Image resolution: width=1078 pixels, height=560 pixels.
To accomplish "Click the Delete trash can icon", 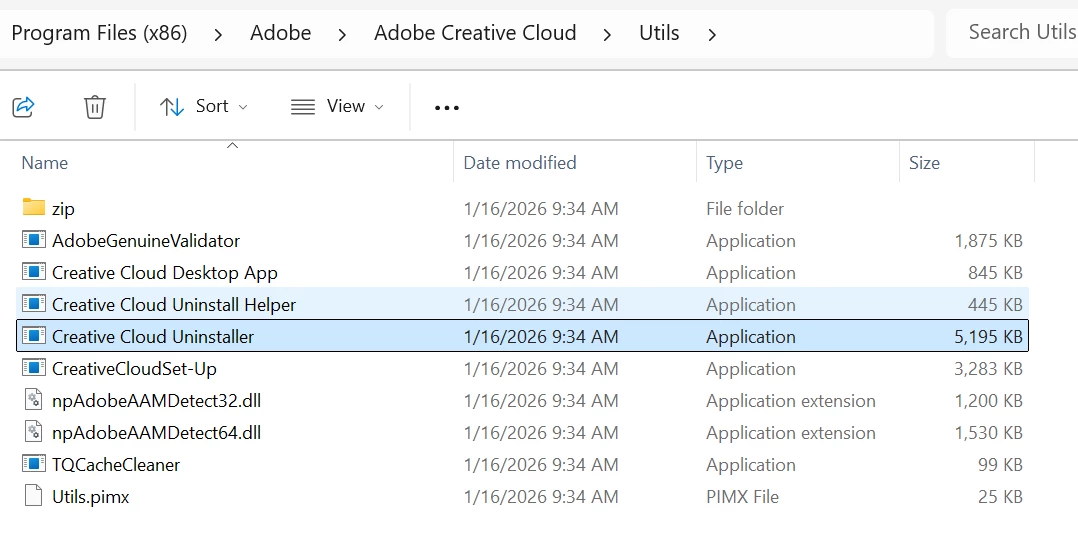I will tap(95, 106).
